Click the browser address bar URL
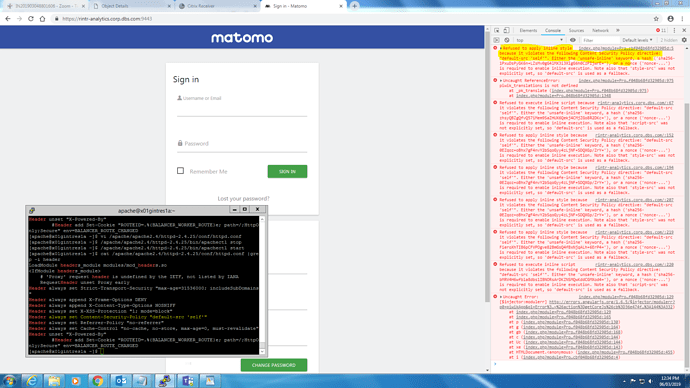This screenshot has height=388, width=690. click(107, 19)
